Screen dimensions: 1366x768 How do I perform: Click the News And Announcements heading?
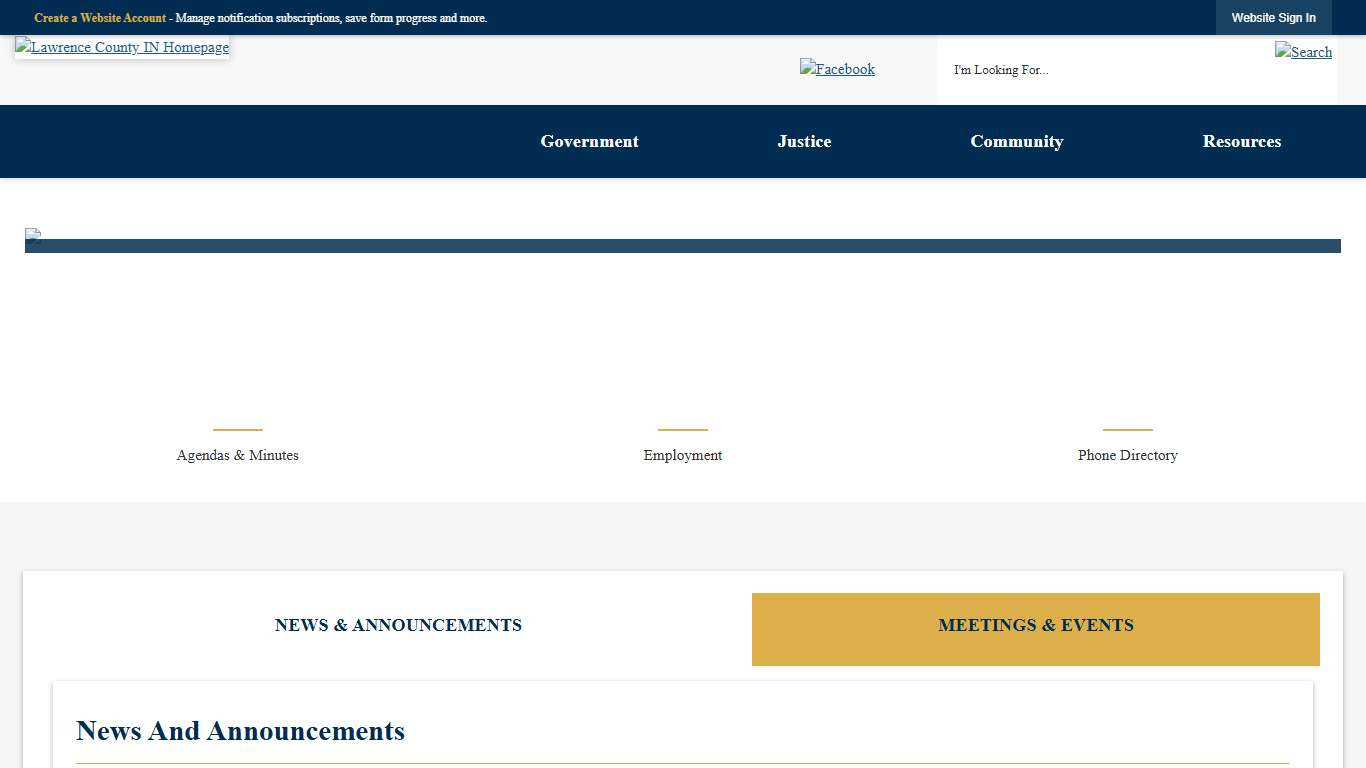tap(240, 731)
